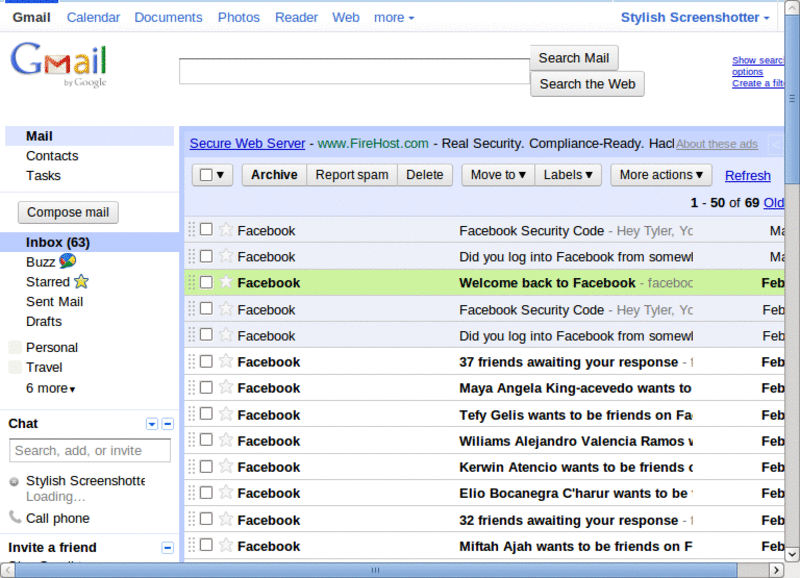This screenshot has height=578, width=800.
Task: Focus the chat Search, add, or invite field
Action: tap(90, 450)
